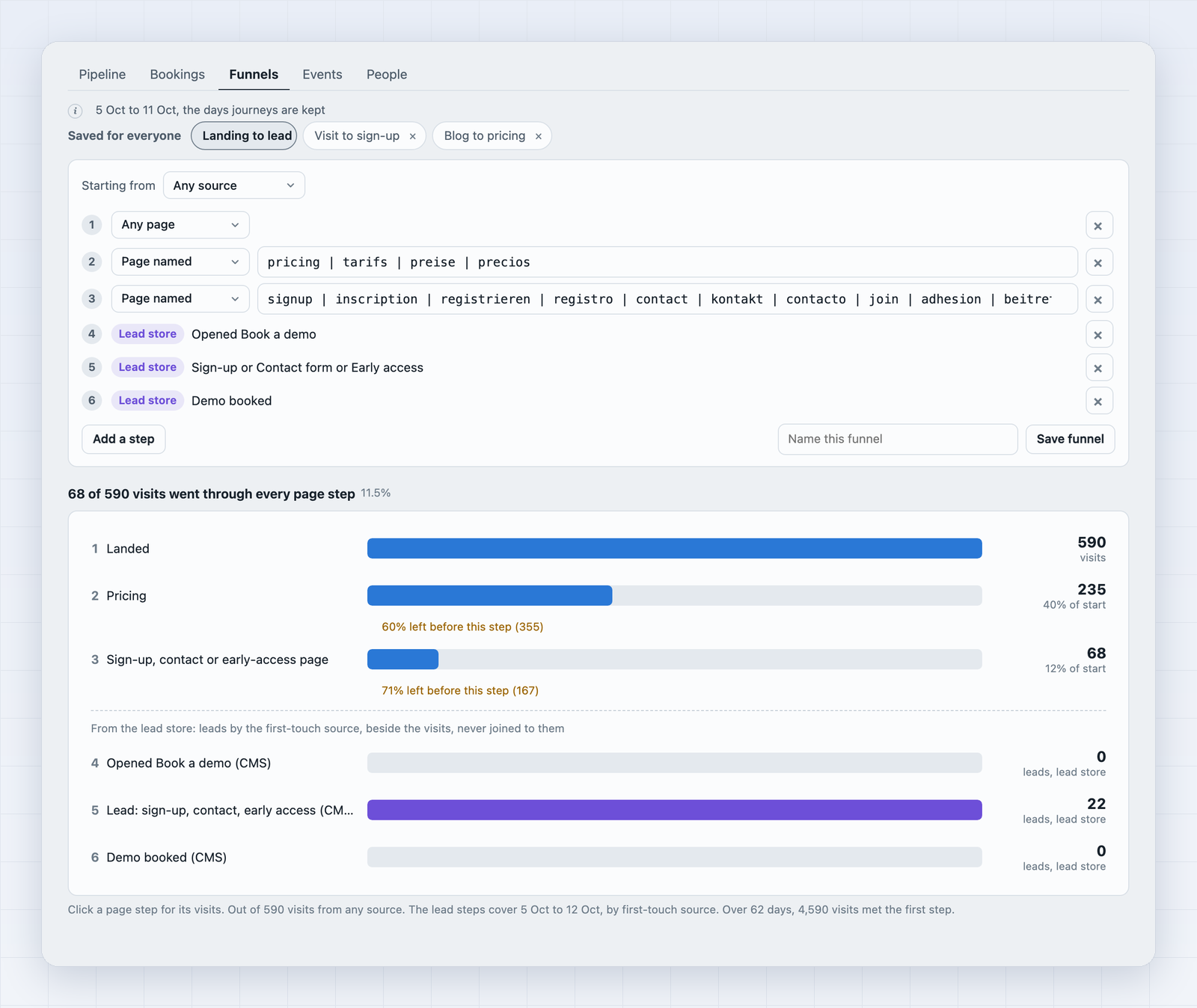1197x1008 pixels.
Task: Click the Lead store badge on step 4
Action: (147, 334)
